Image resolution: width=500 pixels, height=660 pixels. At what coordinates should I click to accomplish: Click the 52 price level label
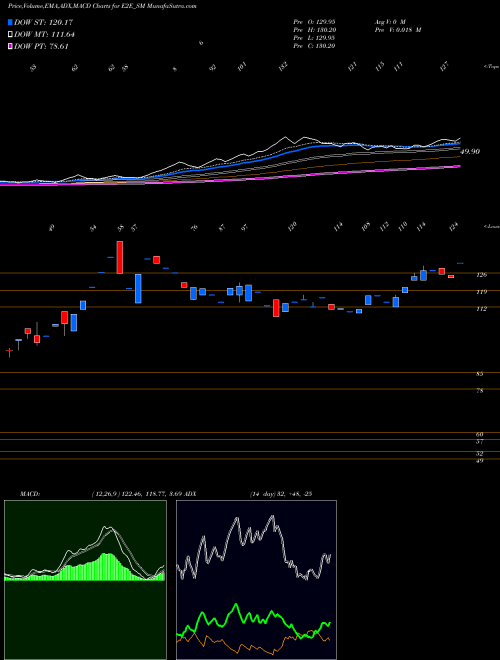[x=479, y=454]
